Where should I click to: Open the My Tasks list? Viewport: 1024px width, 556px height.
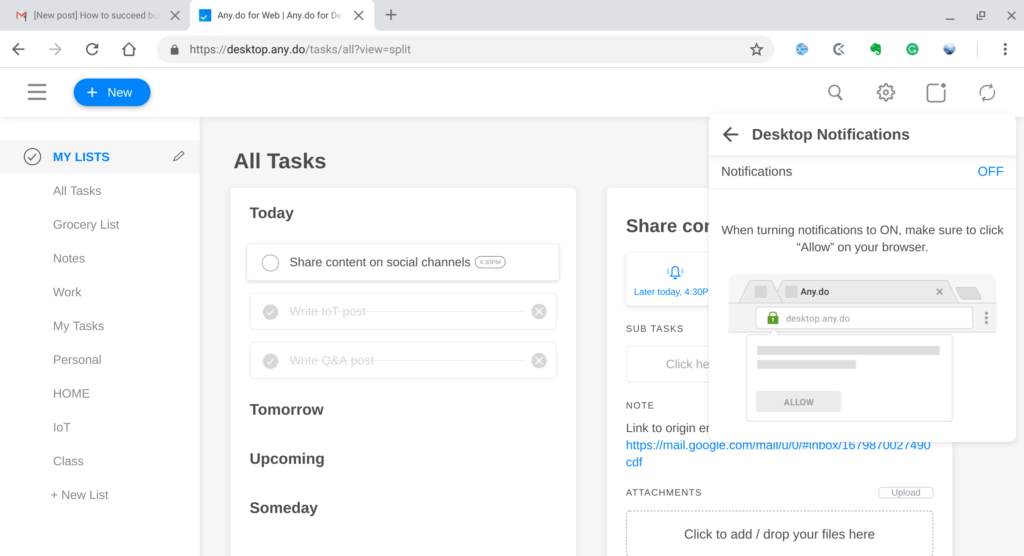click(x=78, y=326)
